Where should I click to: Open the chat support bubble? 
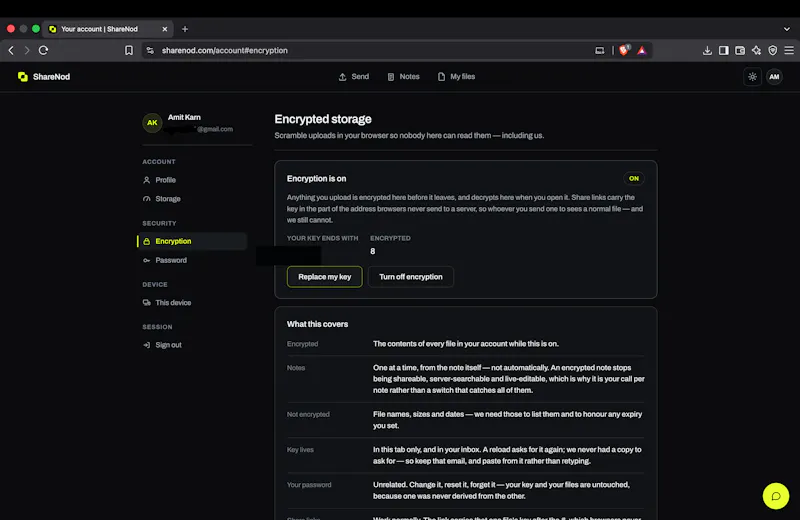[x=776, y=496]
